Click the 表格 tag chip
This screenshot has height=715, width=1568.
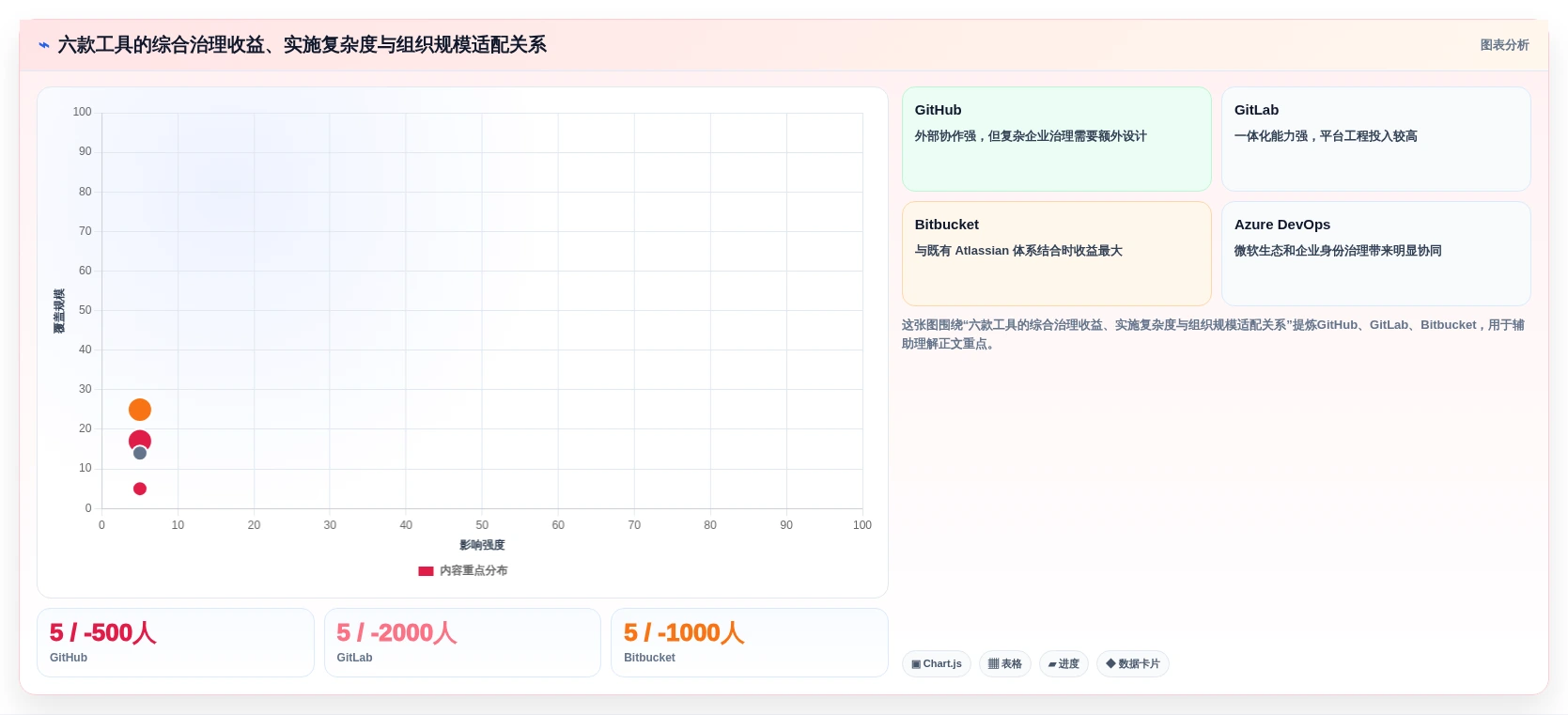click(x=1005, y=664)
